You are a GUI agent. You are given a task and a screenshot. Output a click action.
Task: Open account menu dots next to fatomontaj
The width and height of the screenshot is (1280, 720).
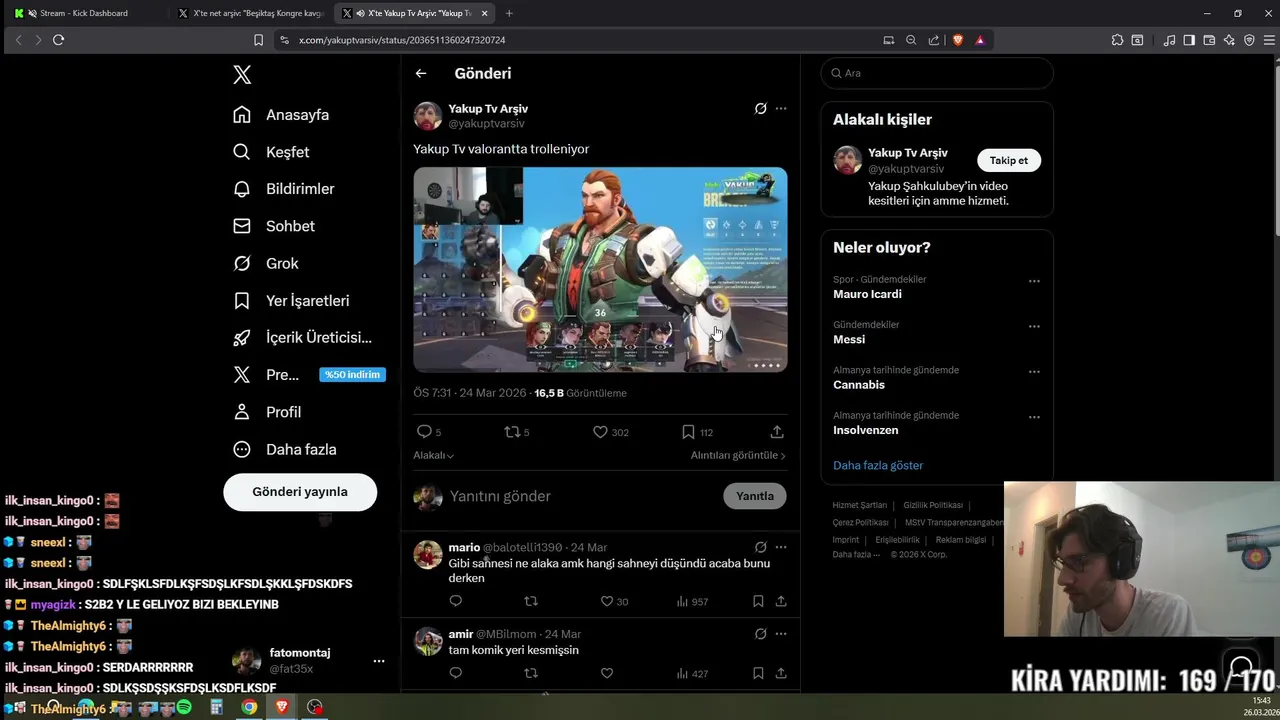(x=379, y=661)
